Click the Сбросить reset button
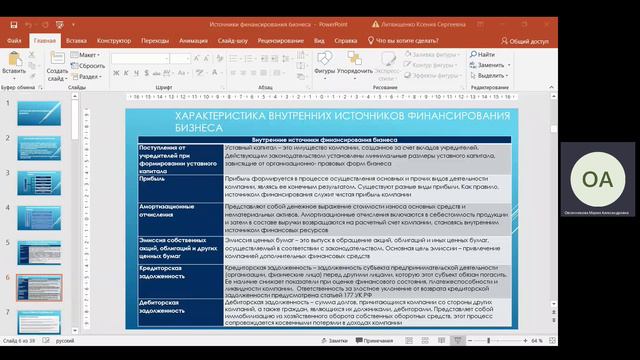 point(87,65)
